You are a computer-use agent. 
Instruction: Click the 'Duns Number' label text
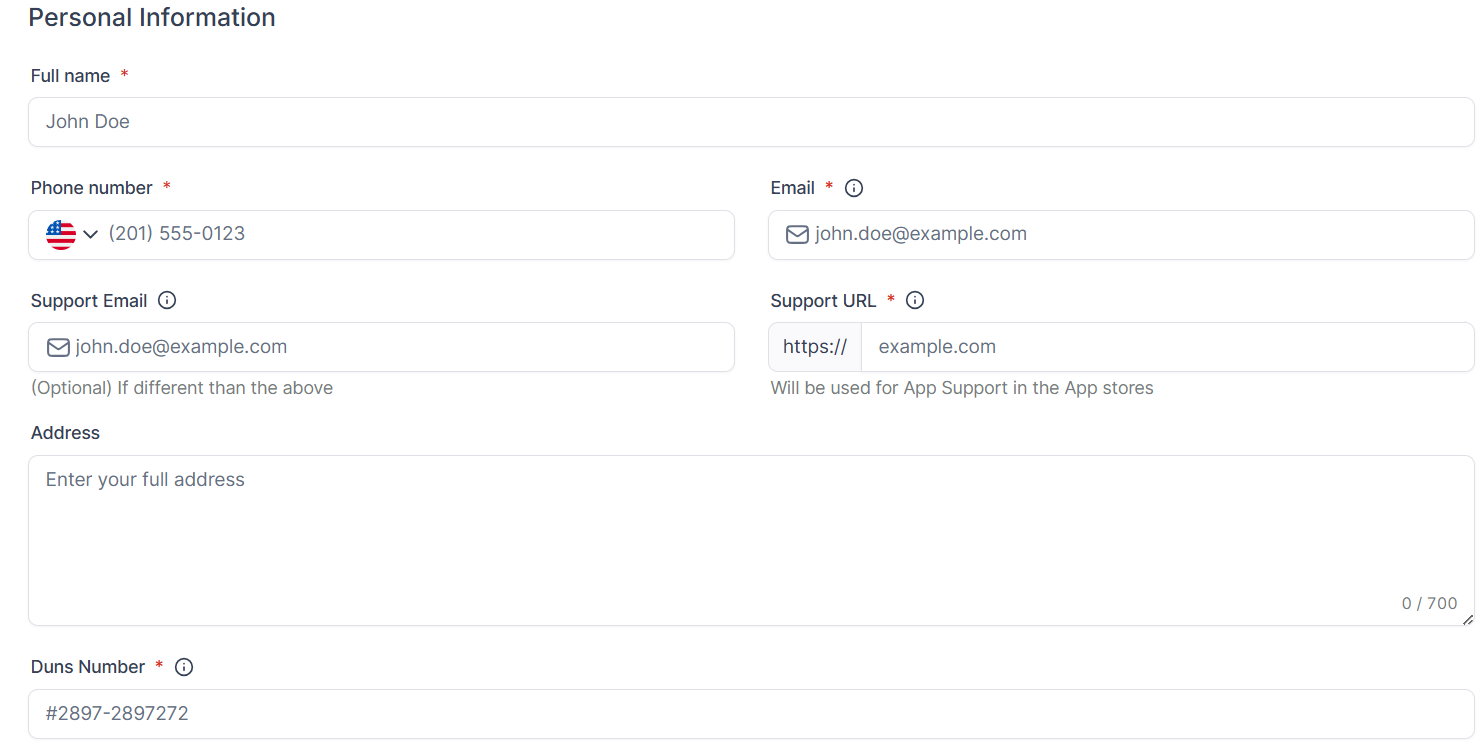[88, 667]
